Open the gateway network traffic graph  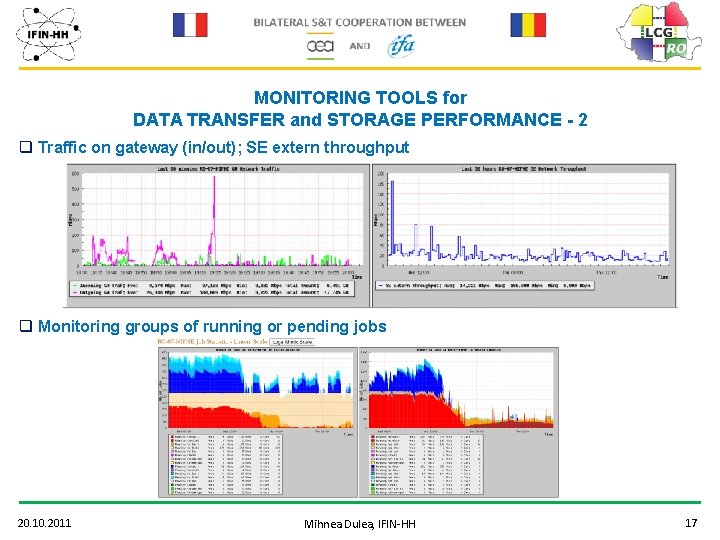pyautogui.click(x=218, y=236)
